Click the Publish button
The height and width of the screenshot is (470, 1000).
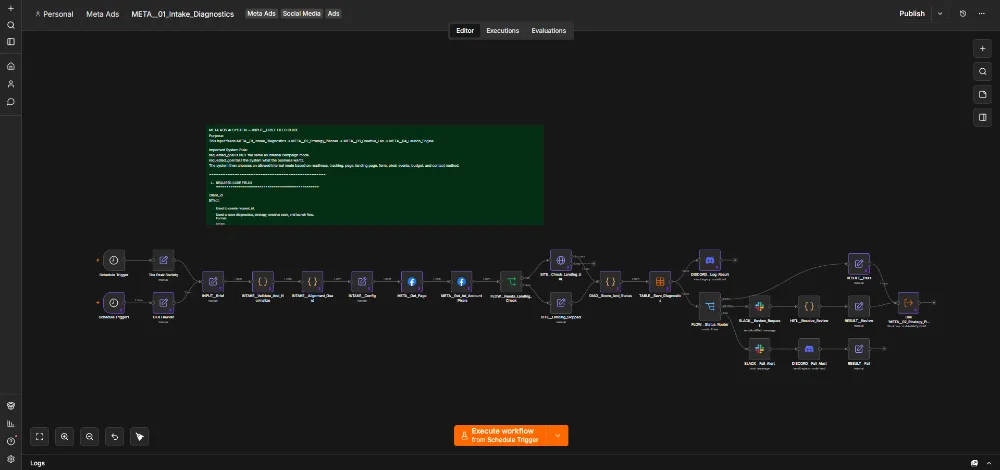pos(912,13)
